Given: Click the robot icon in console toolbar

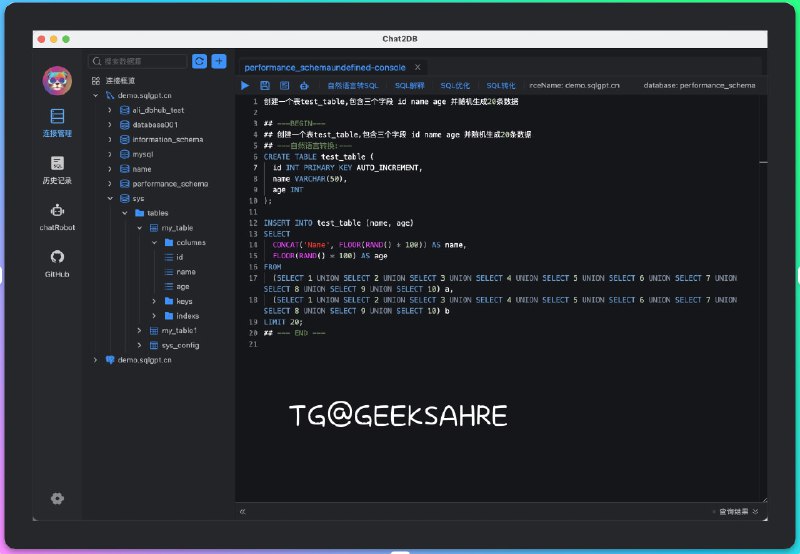Looking at the screenshot, I should [x=304, y=86].
